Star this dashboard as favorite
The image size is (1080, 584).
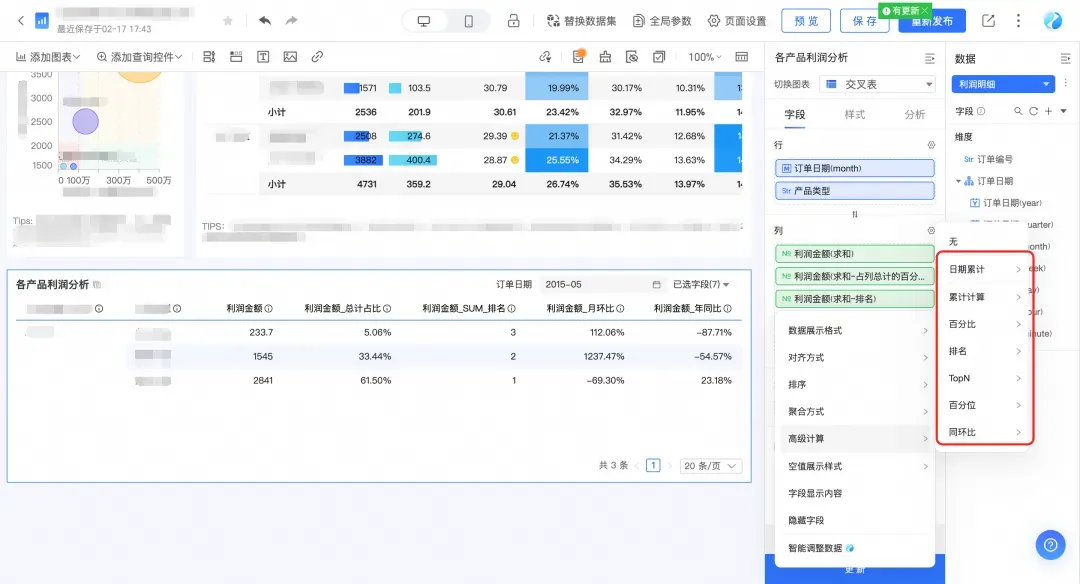228,21
